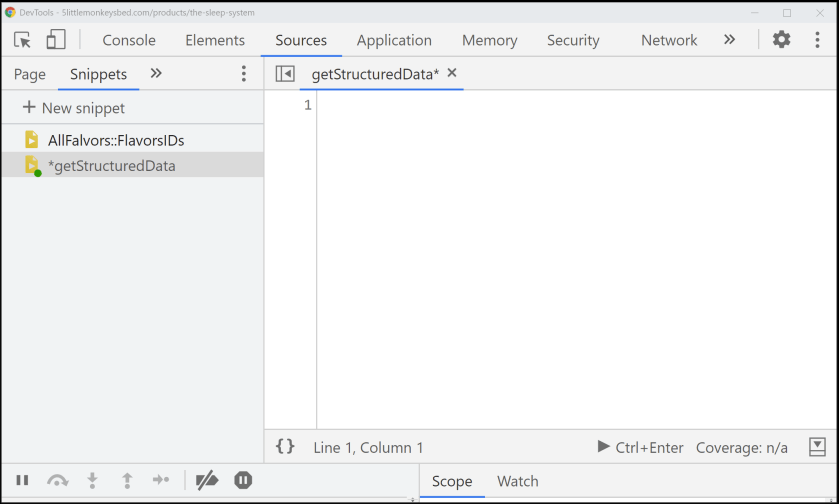This screenshot has height=504, width=839.
Task: Open the Network tab
Action: pyautogui.click(x=669, y=40)
